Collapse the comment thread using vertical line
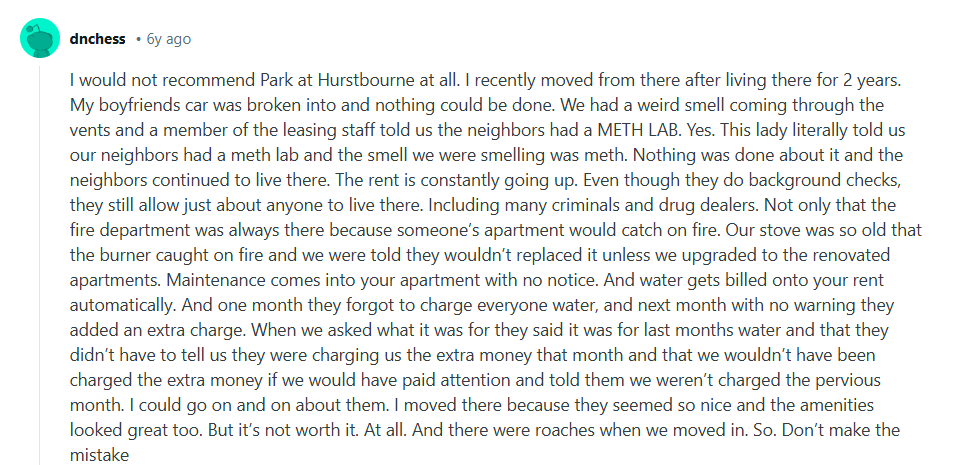The height and width of the screenshot is (465, 961). pos(40,265)
